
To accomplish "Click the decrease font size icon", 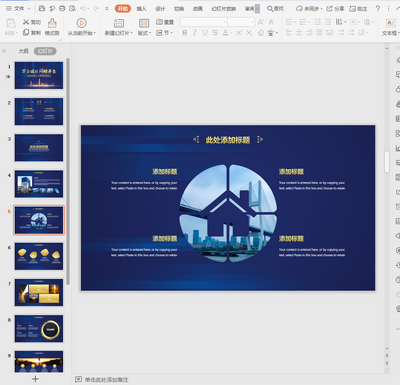I will point(271,22).
